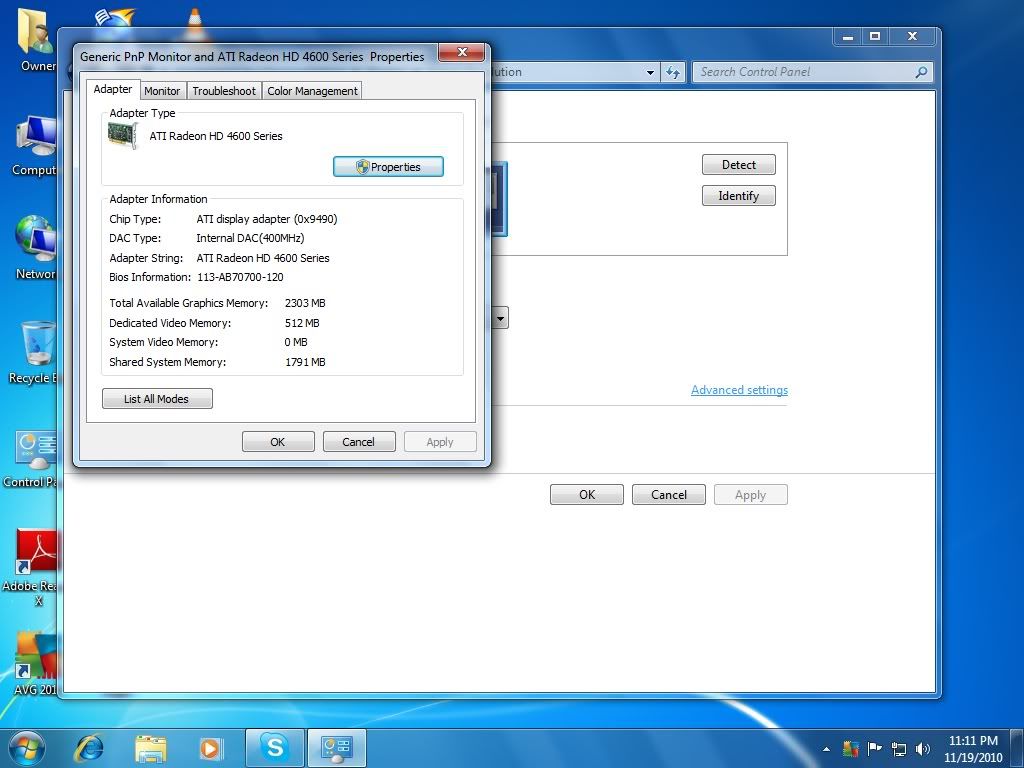Cancel the adapter properties dialog
The width and height of the screenshot is (1024, 768).
[359, 442]
